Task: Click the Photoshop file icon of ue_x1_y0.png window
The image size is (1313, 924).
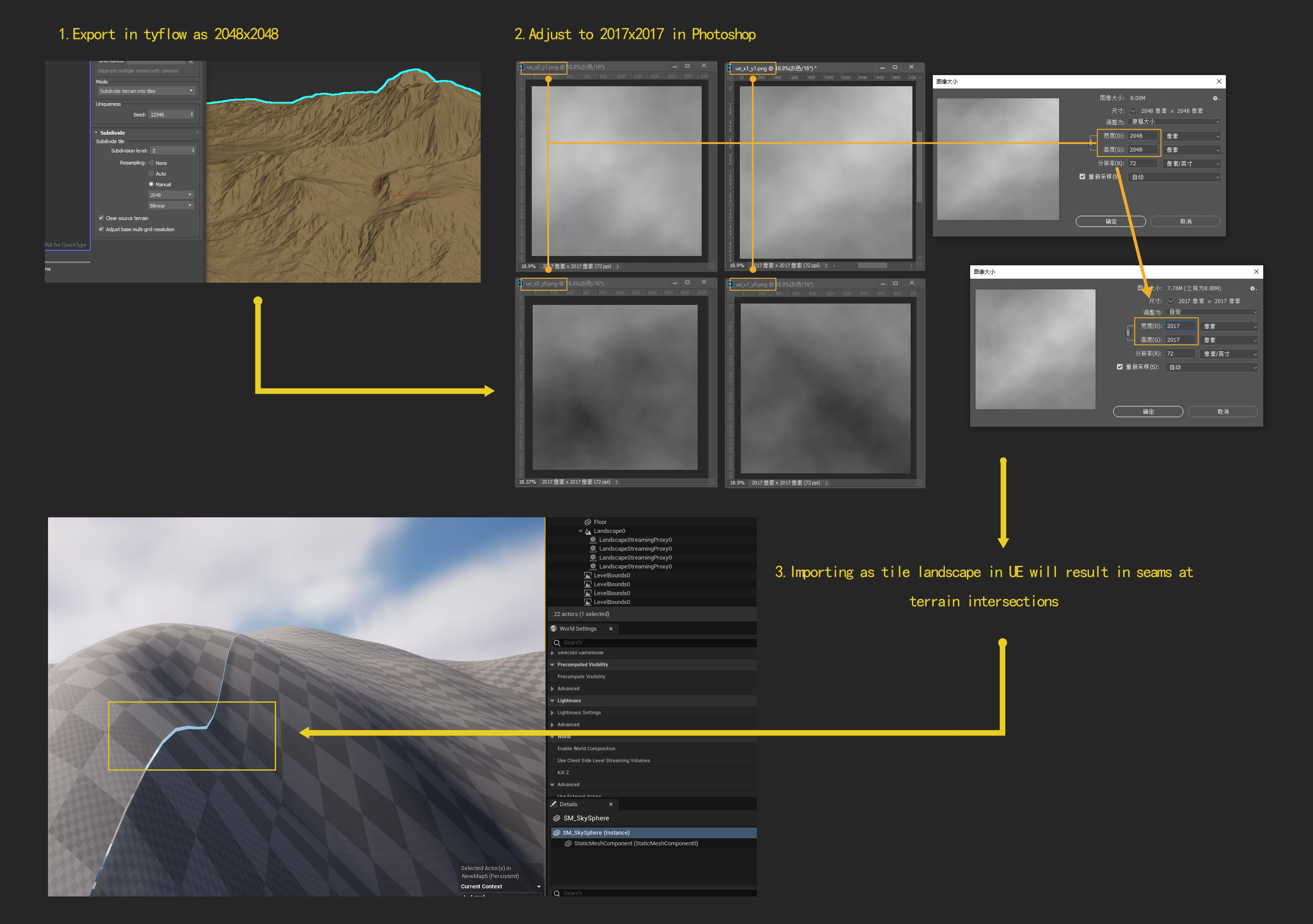Action: coord(730,284)
